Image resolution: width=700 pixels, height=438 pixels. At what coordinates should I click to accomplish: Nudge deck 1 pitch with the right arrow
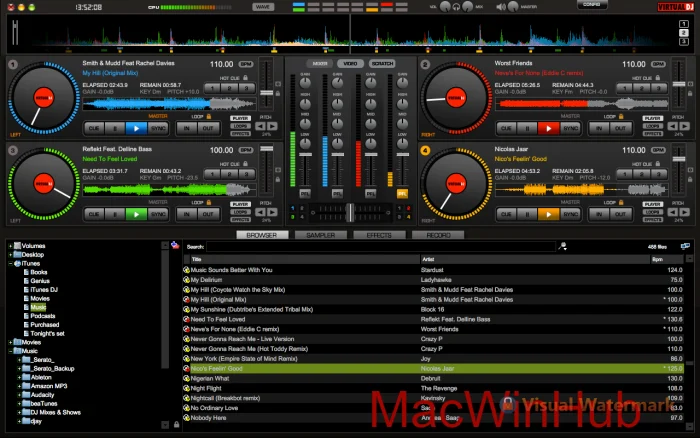[x=272, y=126]
